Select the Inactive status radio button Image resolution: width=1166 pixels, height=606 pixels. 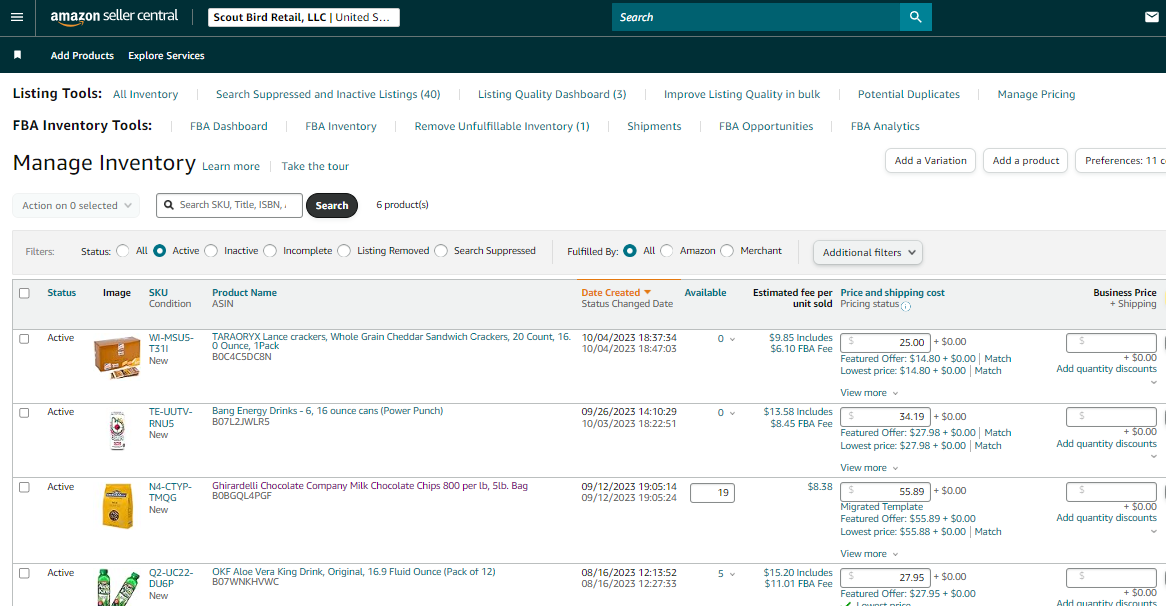pyautogui.click(x=211, y=251)
